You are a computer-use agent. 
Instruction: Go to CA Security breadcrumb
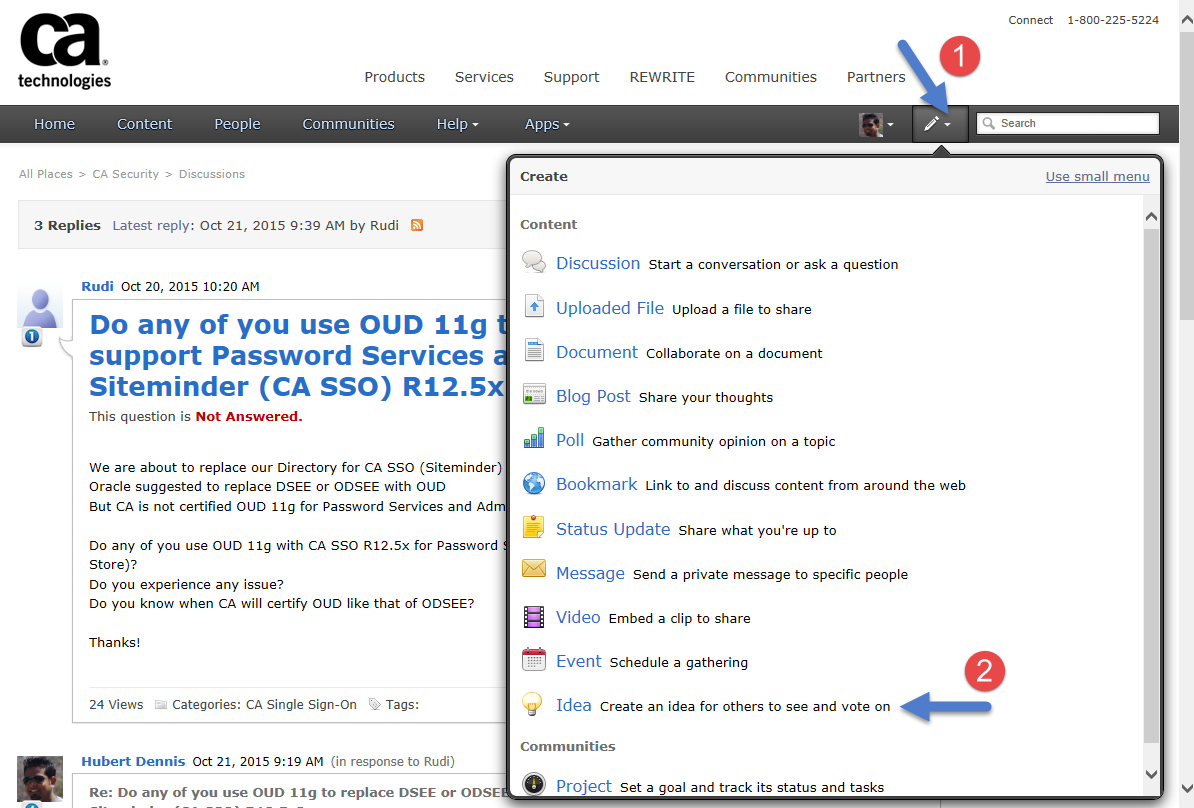click(126, 174)
